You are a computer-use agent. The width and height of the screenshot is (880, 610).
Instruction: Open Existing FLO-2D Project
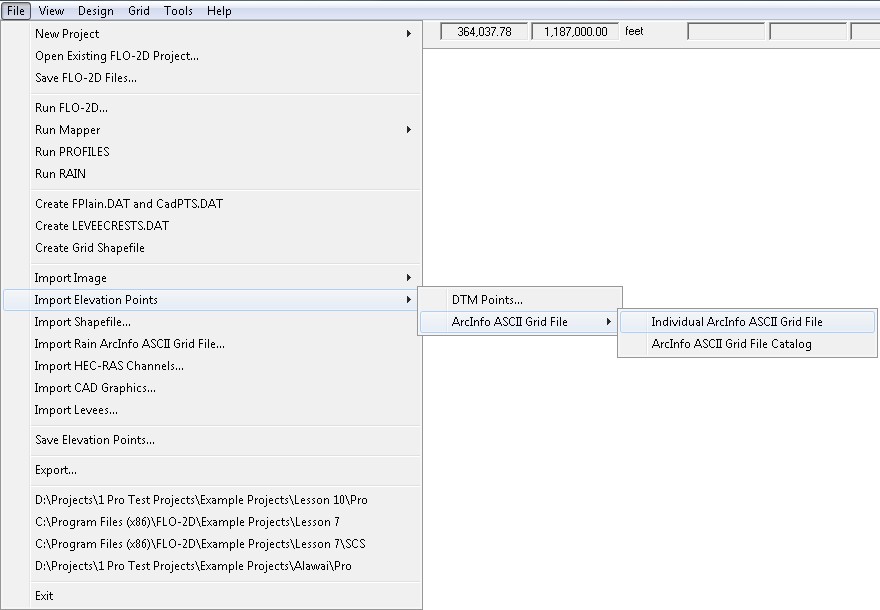[117, 56]
